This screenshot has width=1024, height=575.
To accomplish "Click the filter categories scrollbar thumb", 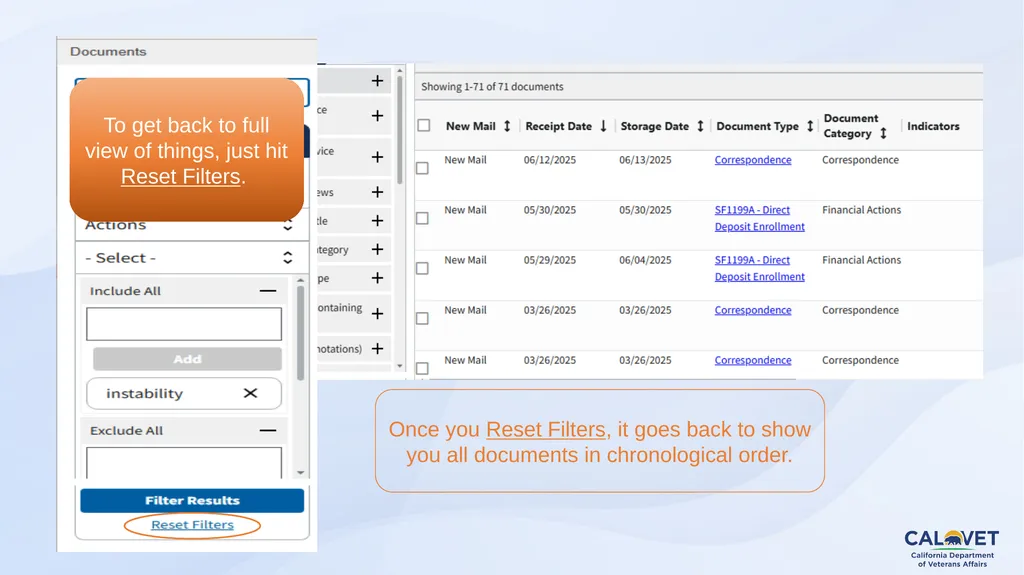I will [400, 131].
